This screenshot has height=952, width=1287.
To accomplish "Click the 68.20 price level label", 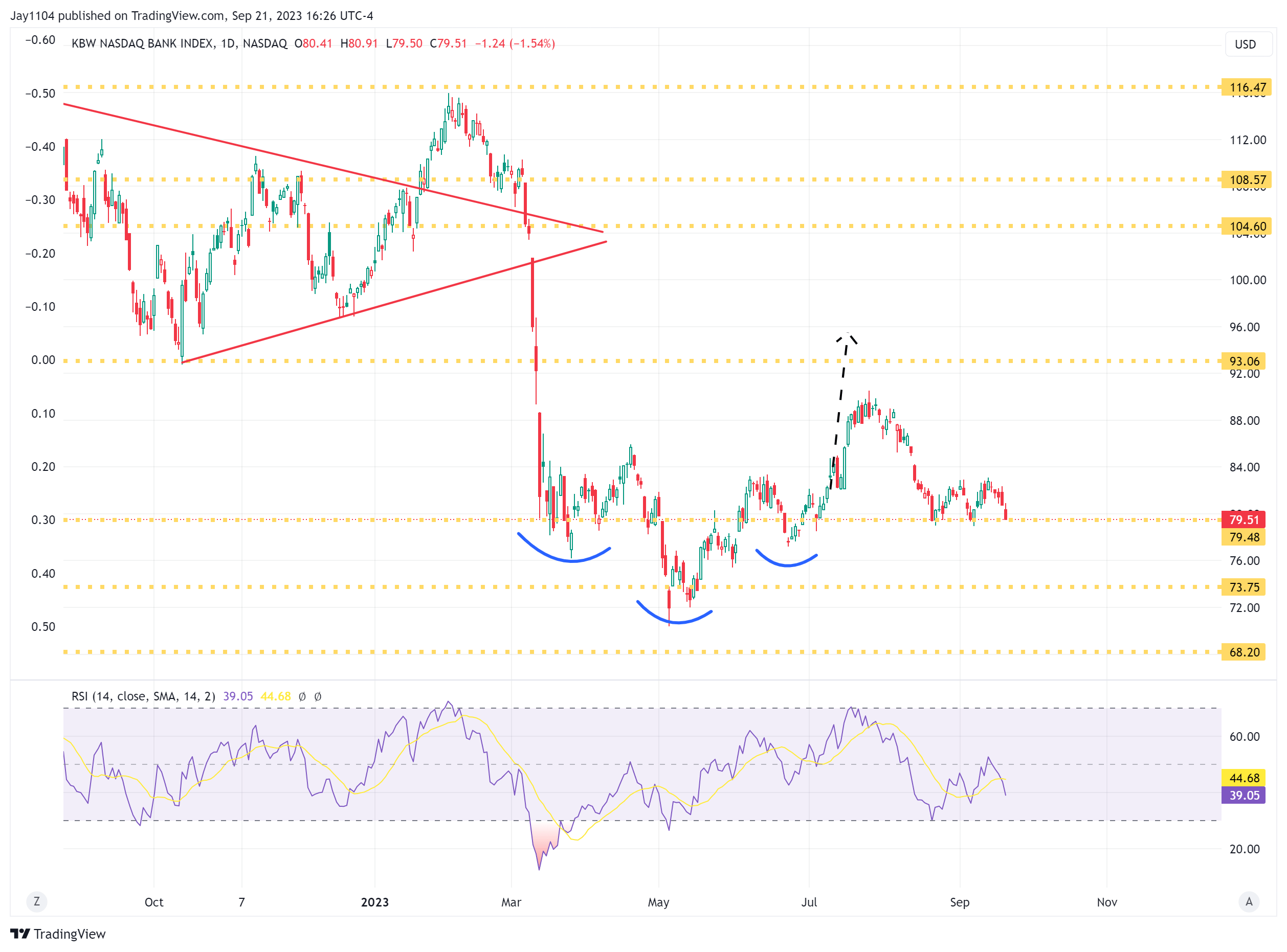I will coord(1243,652).
